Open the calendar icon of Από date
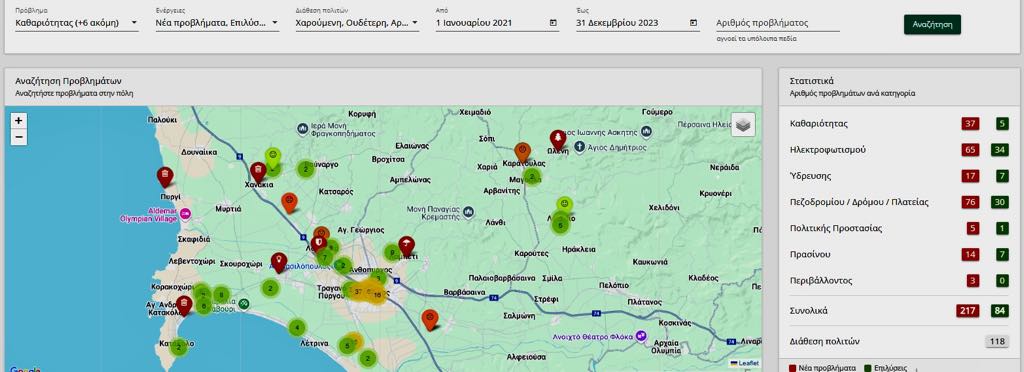This screenshot has height=372, width=1024. [x=553, y=23]
